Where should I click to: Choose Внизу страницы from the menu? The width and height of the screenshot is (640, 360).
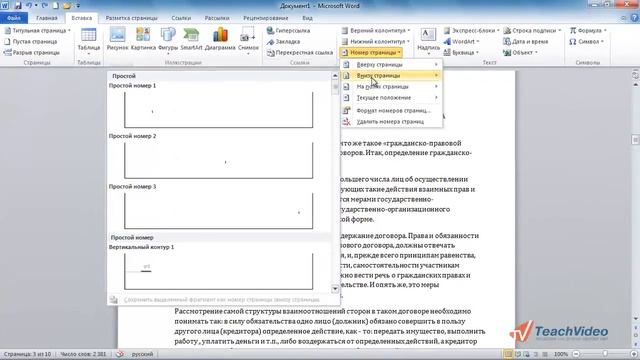[x=391, y=76]
